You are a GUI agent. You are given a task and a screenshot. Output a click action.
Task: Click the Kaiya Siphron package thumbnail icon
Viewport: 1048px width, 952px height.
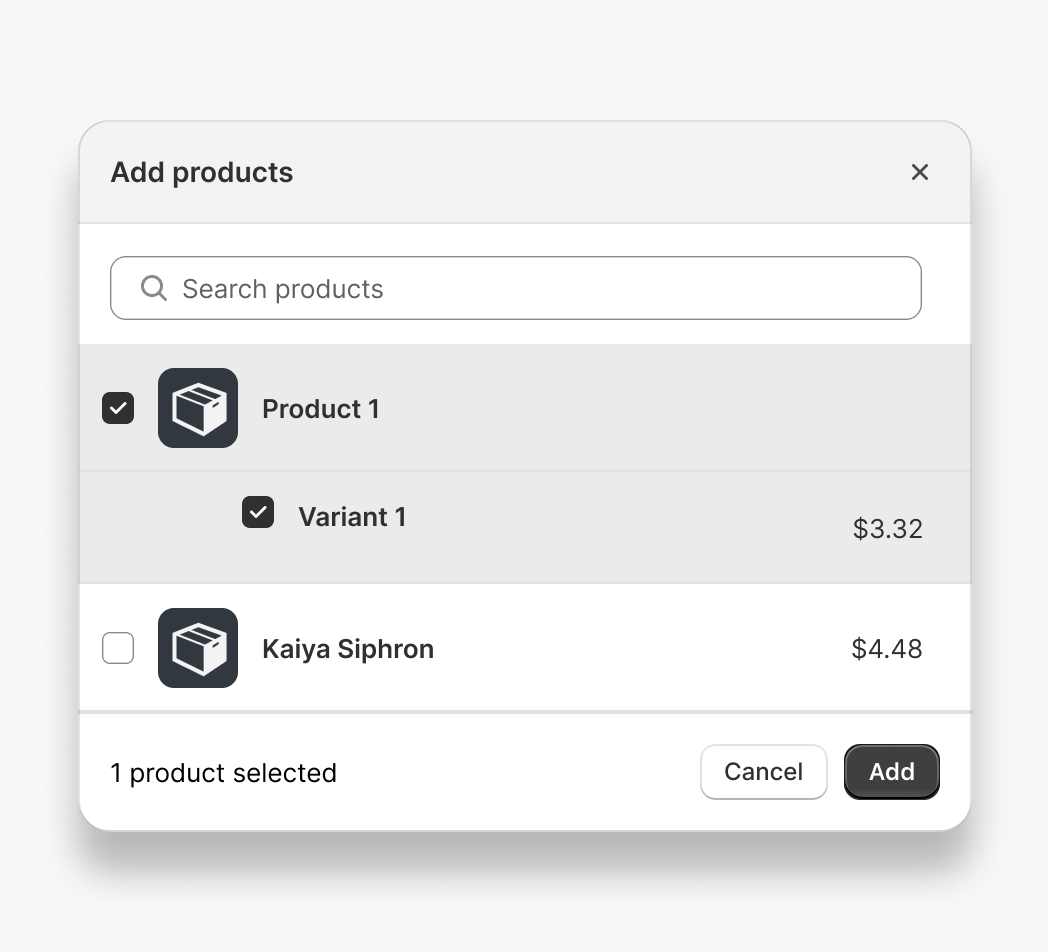[x=197, y=648]
